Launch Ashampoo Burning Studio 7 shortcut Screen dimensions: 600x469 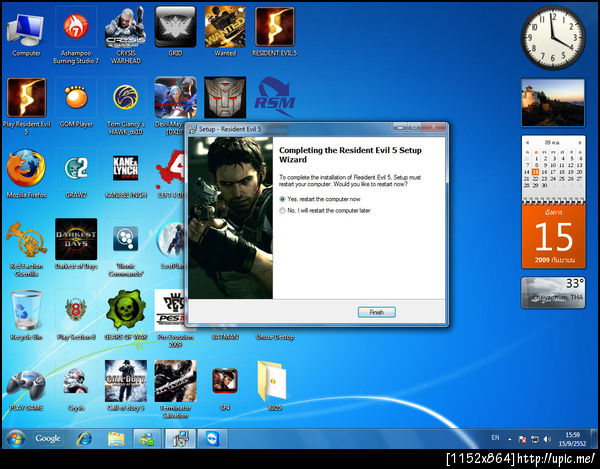[76, 35]
